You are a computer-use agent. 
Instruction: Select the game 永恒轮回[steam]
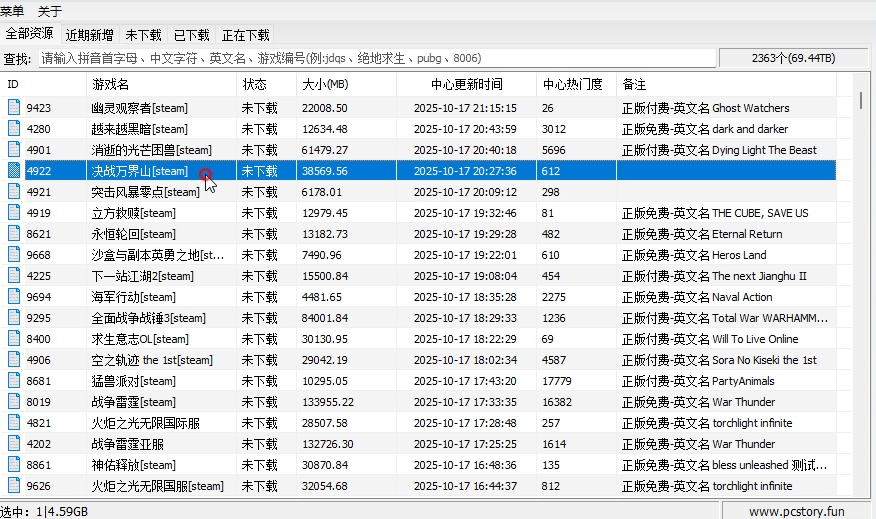(134, 234)
